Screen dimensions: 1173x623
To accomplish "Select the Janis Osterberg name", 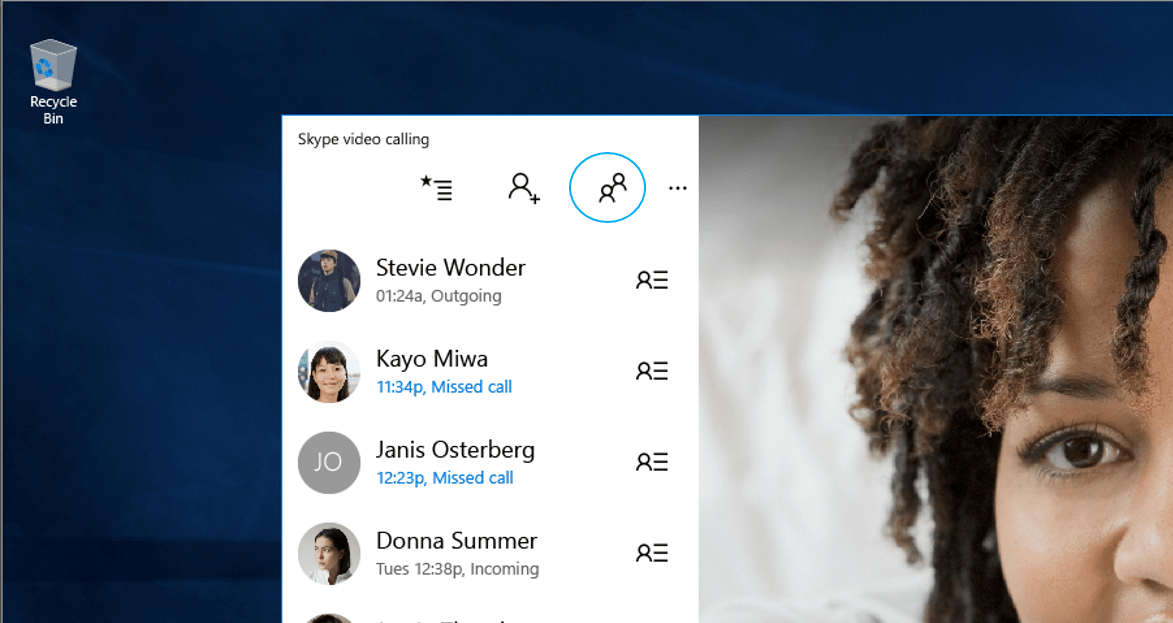I will [456, 449].
